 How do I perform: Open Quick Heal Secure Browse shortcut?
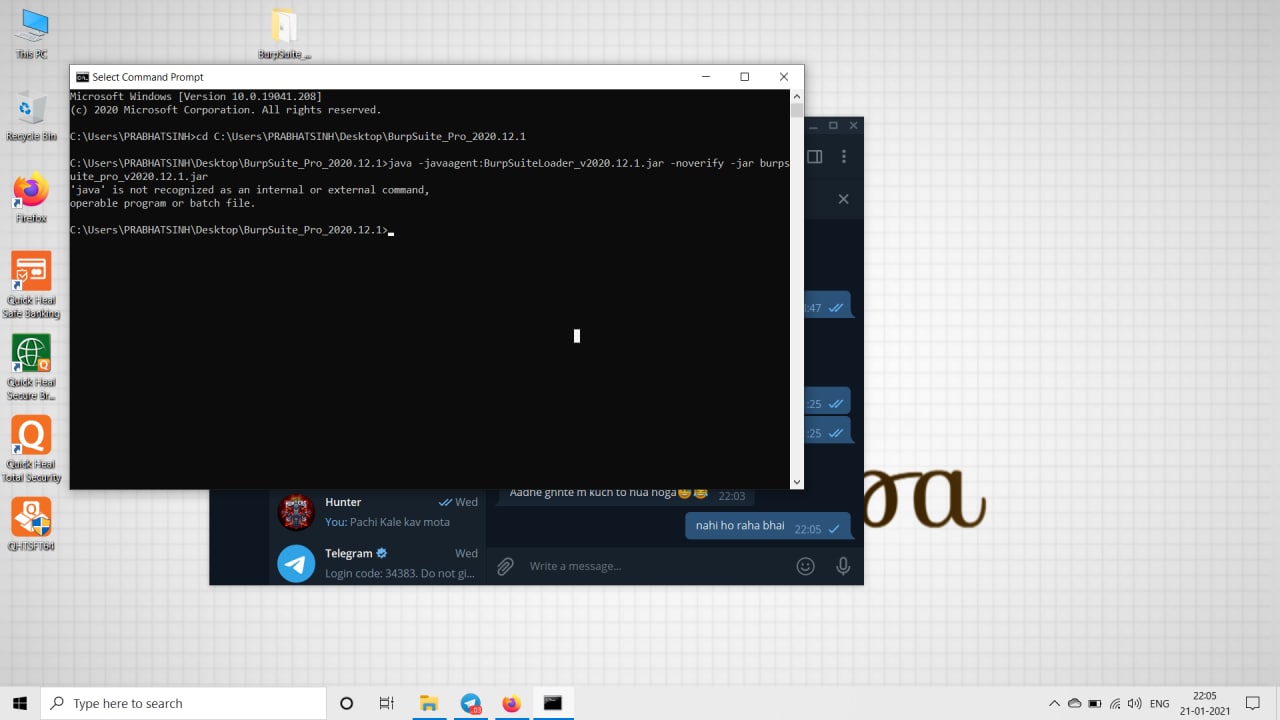[32, 367]
